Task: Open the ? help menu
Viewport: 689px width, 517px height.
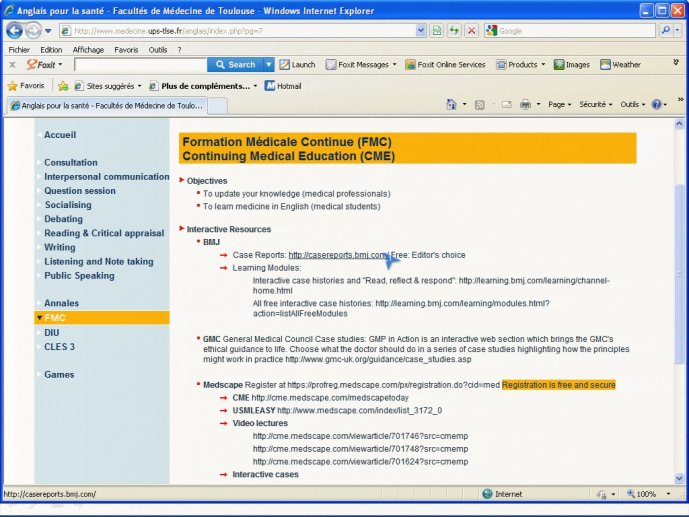Action: [x=179, y=50]
